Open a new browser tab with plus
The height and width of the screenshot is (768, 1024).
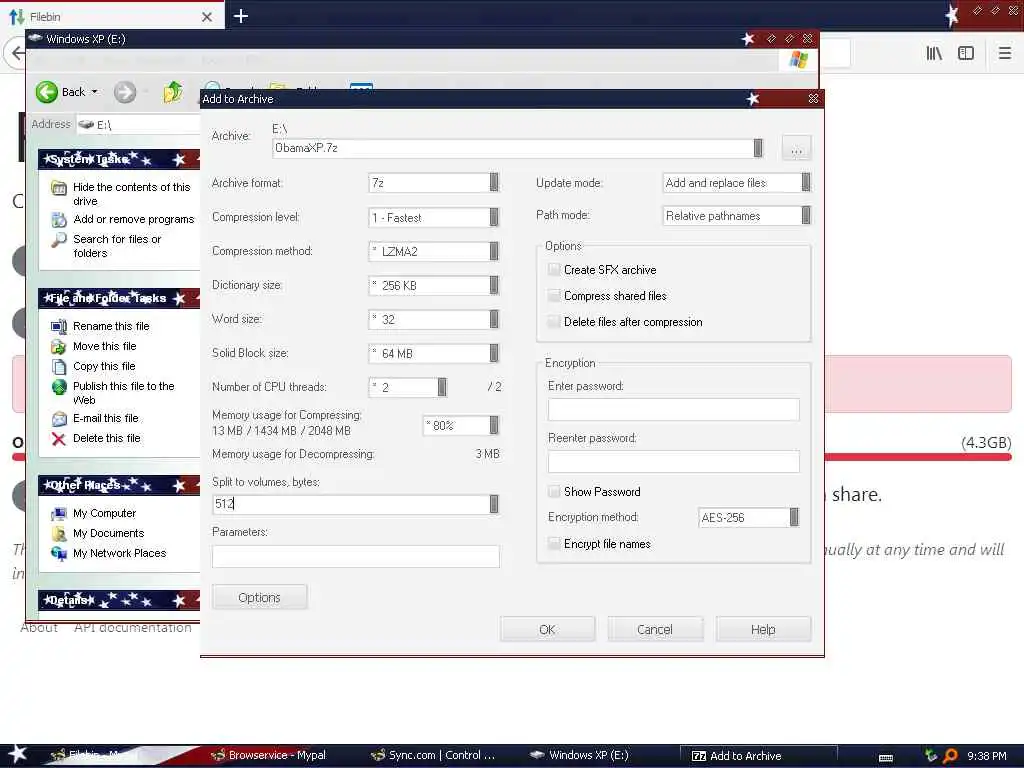pos(240,16)
